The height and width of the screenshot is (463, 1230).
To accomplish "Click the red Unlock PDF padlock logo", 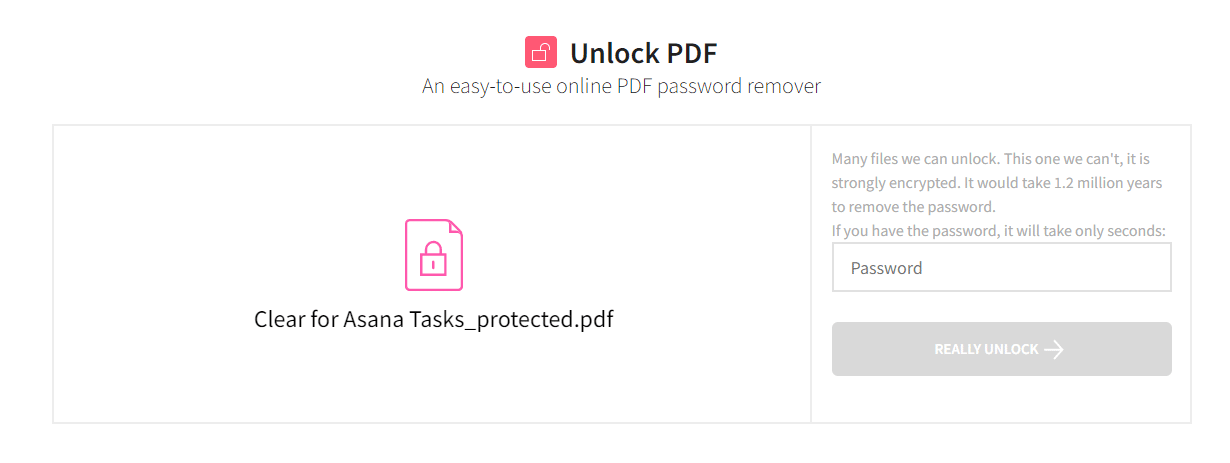I will pyautogui.click(x=541, y=52).
